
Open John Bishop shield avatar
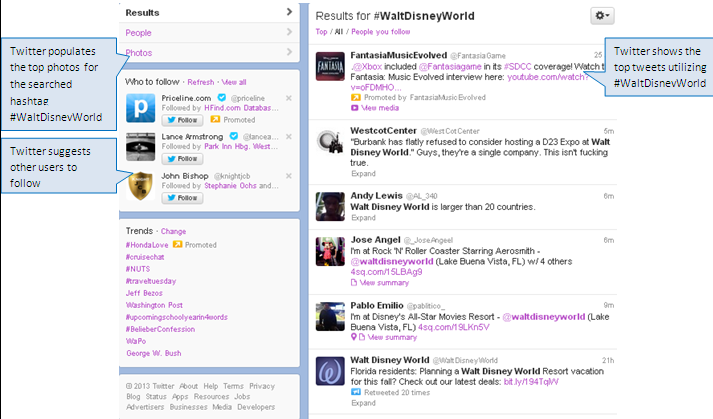141,186
